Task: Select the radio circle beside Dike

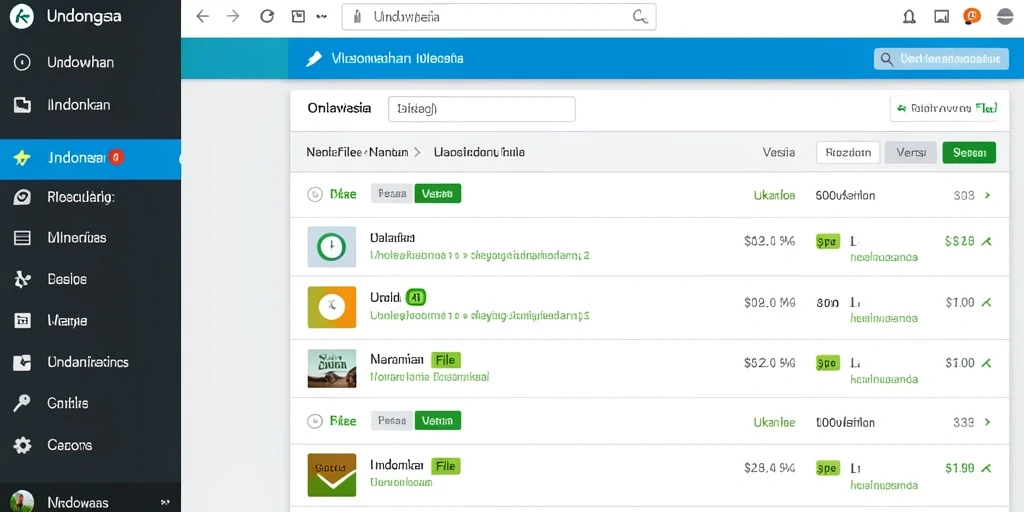Action: [315, 194]
